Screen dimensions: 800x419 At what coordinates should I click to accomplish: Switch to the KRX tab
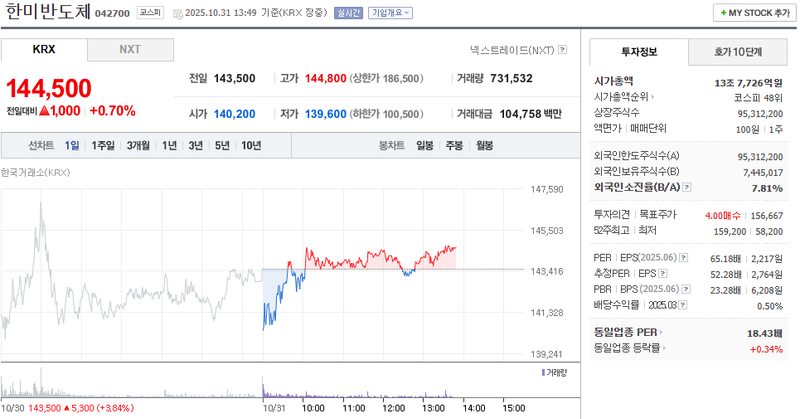click(44, 50)
